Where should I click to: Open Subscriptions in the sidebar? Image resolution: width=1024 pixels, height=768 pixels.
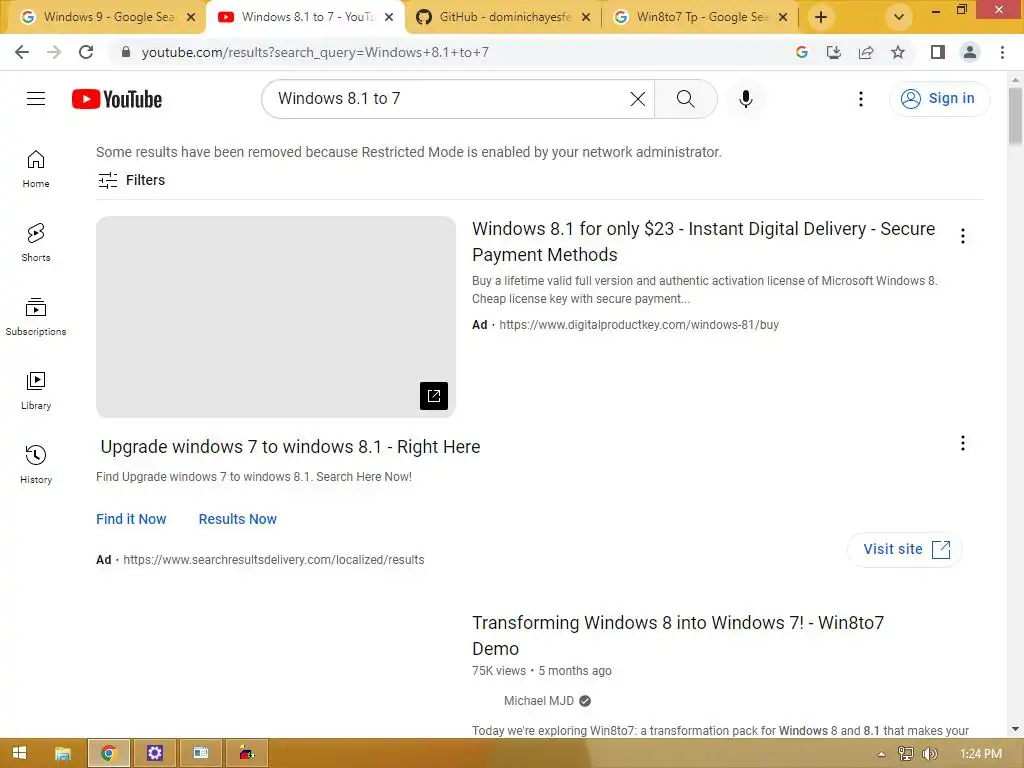tap(36, 317)
